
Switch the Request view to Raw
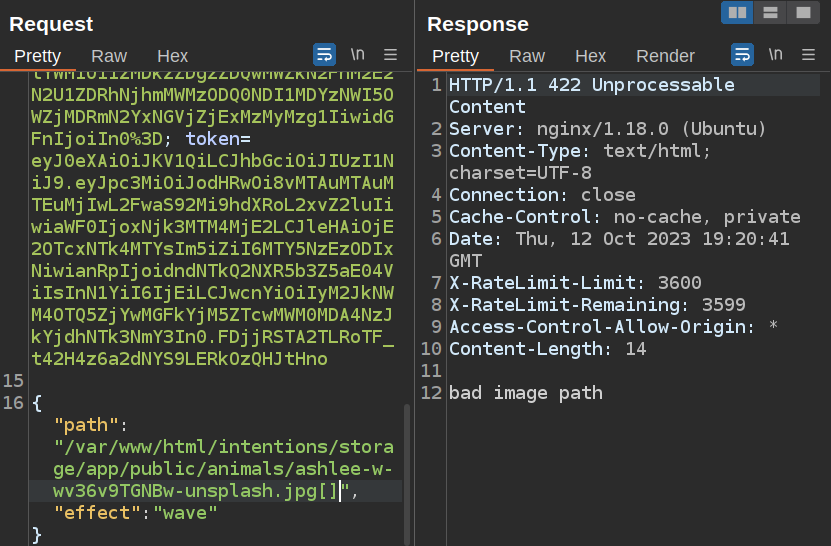click(x=109, y=56)
